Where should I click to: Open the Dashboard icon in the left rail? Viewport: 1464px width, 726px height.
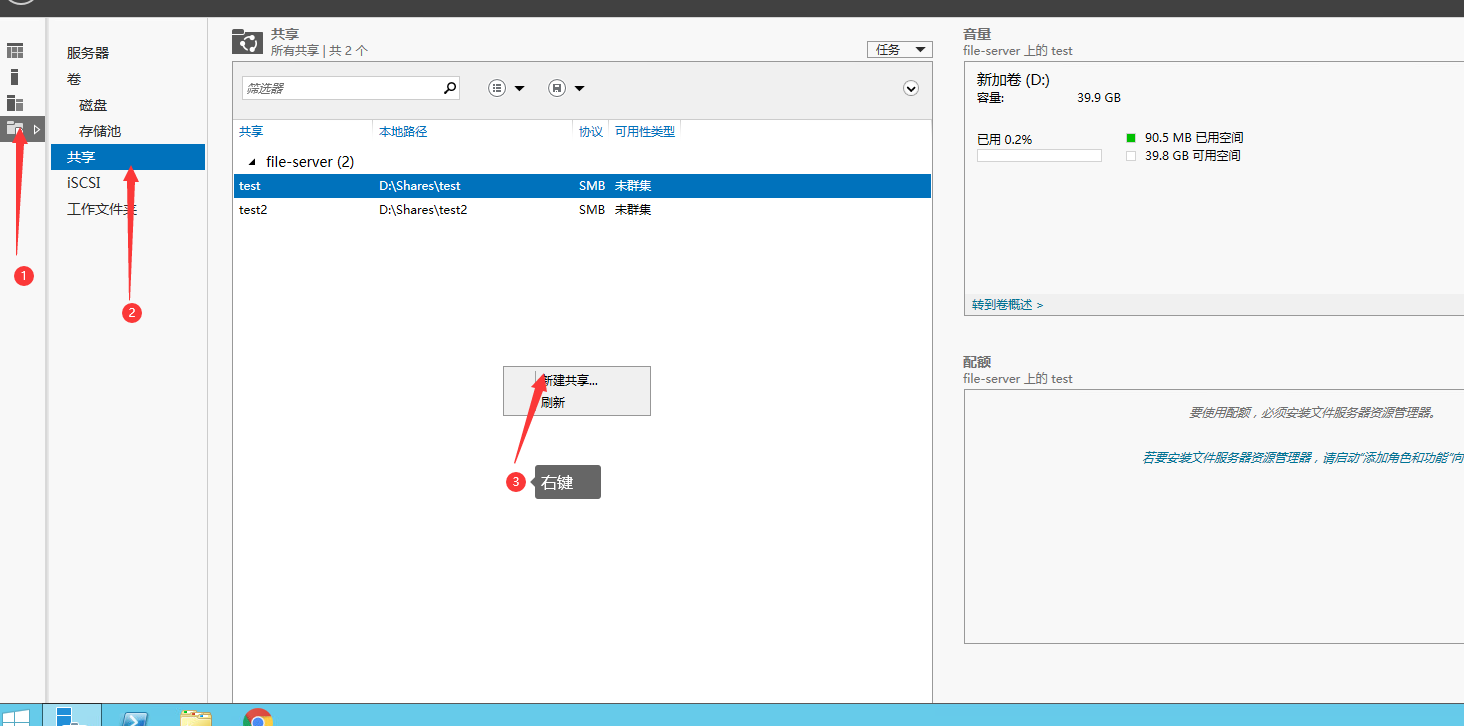15,51
